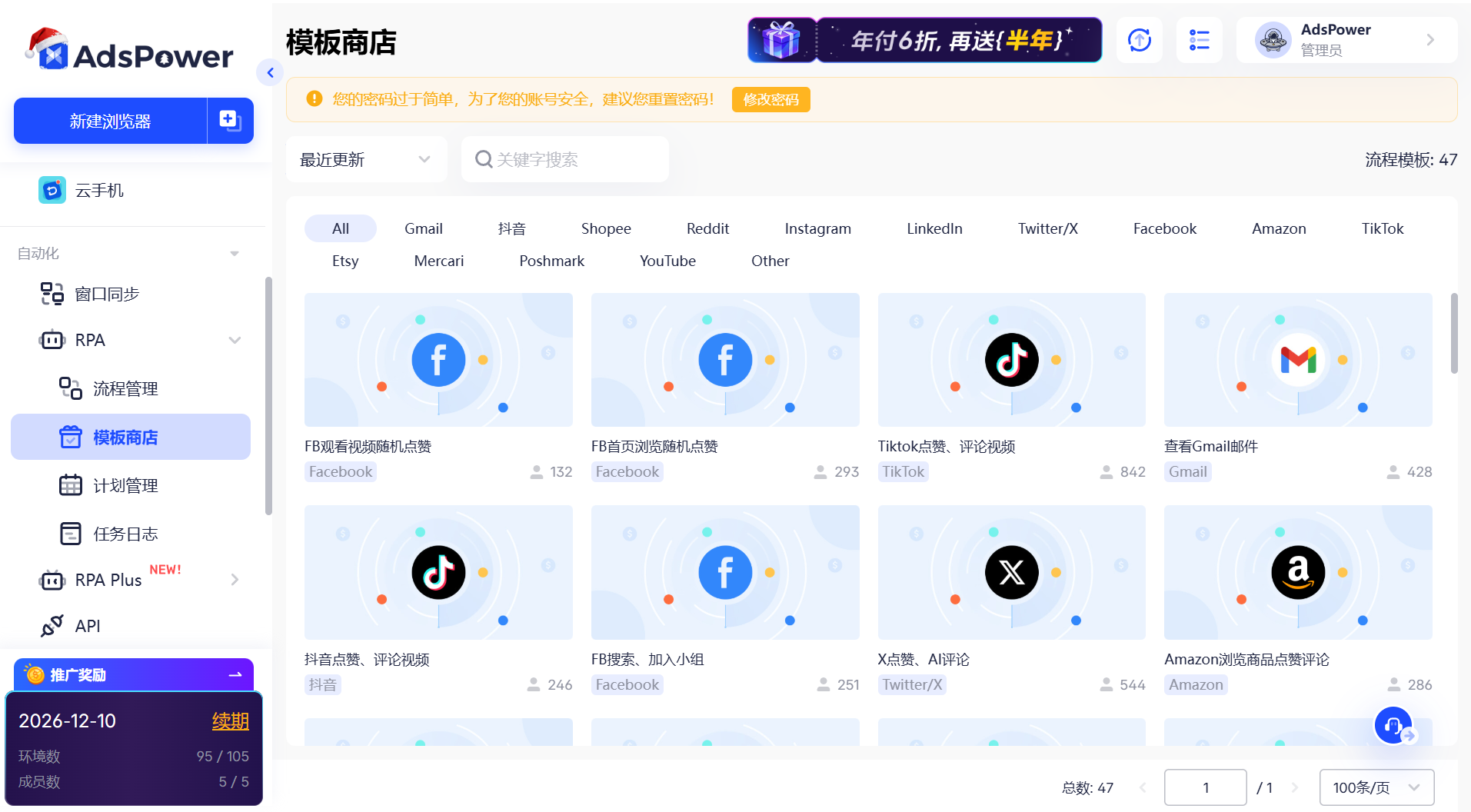The height and width of the screenshot is (812, 1471).
Task: Click the 续期 renewal link
Action: [x=230, y=720]
